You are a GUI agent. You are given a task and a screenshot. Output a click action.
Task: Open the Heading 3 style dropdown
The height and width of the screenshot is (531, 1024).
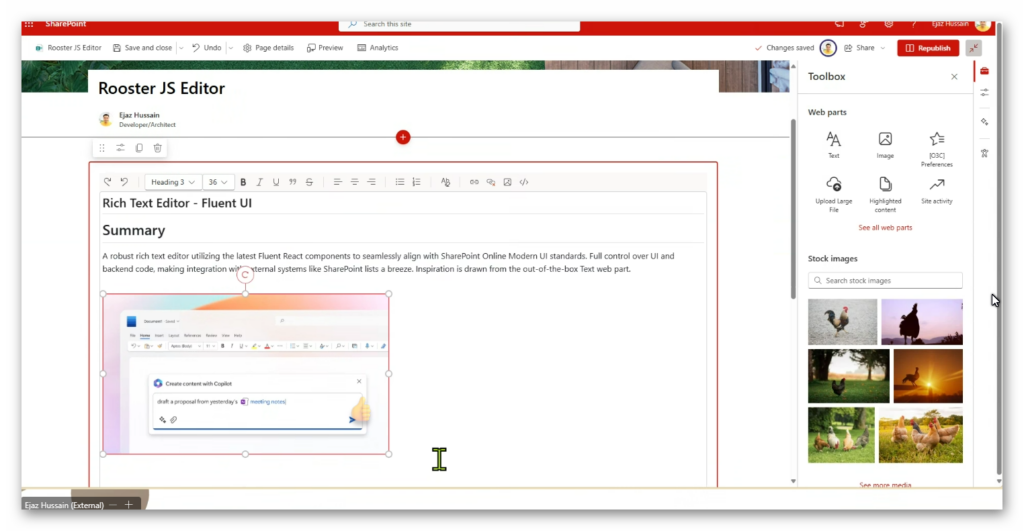(x=172, y=182)
